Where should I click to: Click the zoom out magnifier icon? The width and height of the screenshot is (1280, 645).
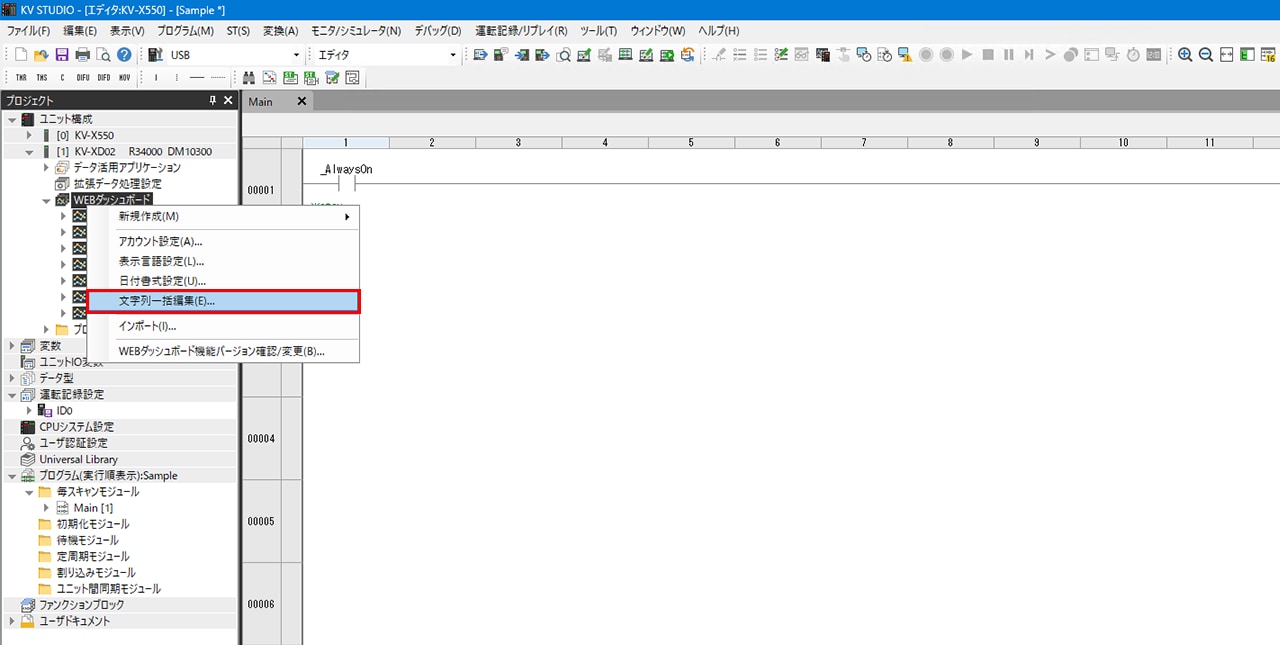click(1206, 55)
